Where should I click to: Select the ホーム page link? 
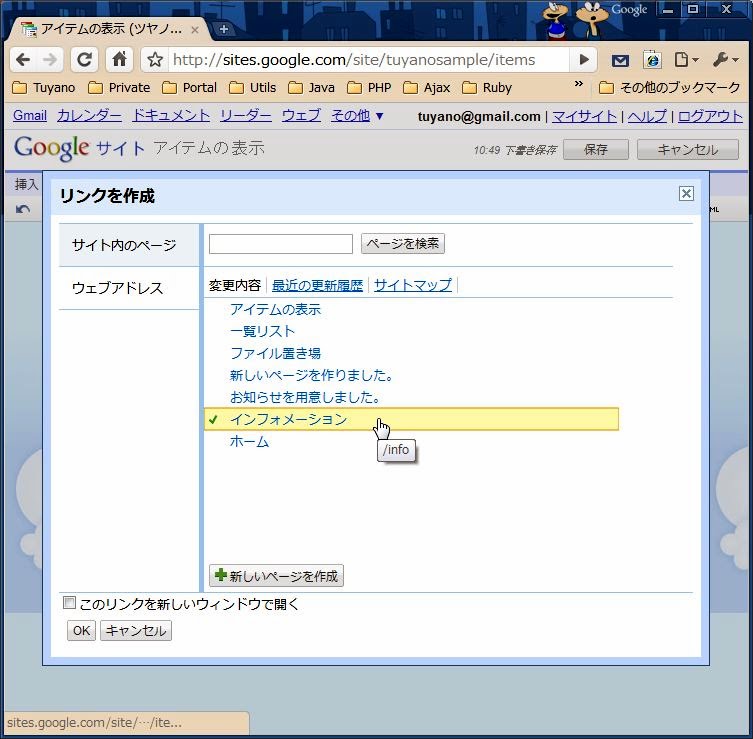249,441
